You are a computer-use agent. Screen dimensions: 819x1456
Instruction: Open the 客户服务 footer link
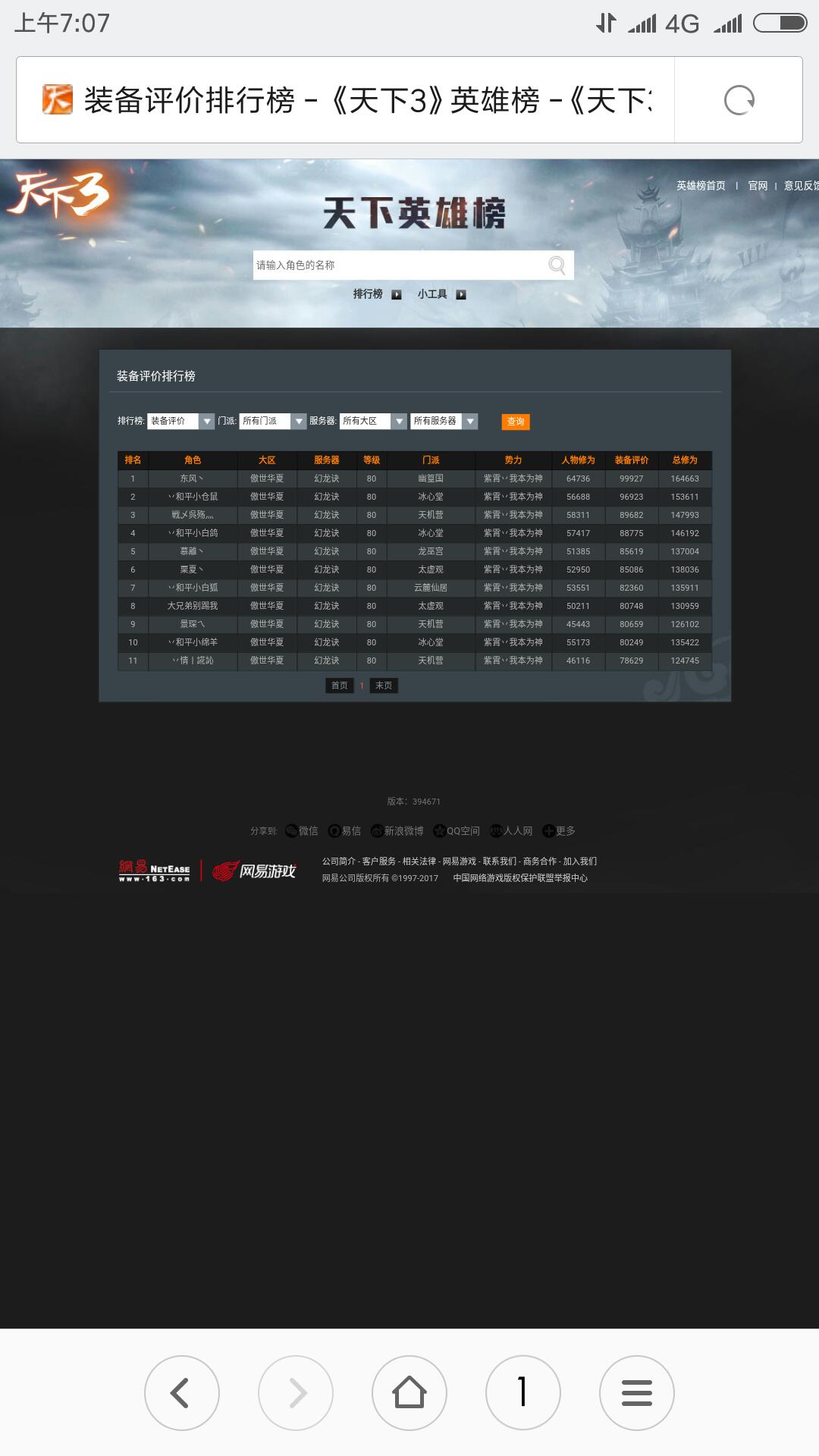pyautogui.click(x=379, y=861)
